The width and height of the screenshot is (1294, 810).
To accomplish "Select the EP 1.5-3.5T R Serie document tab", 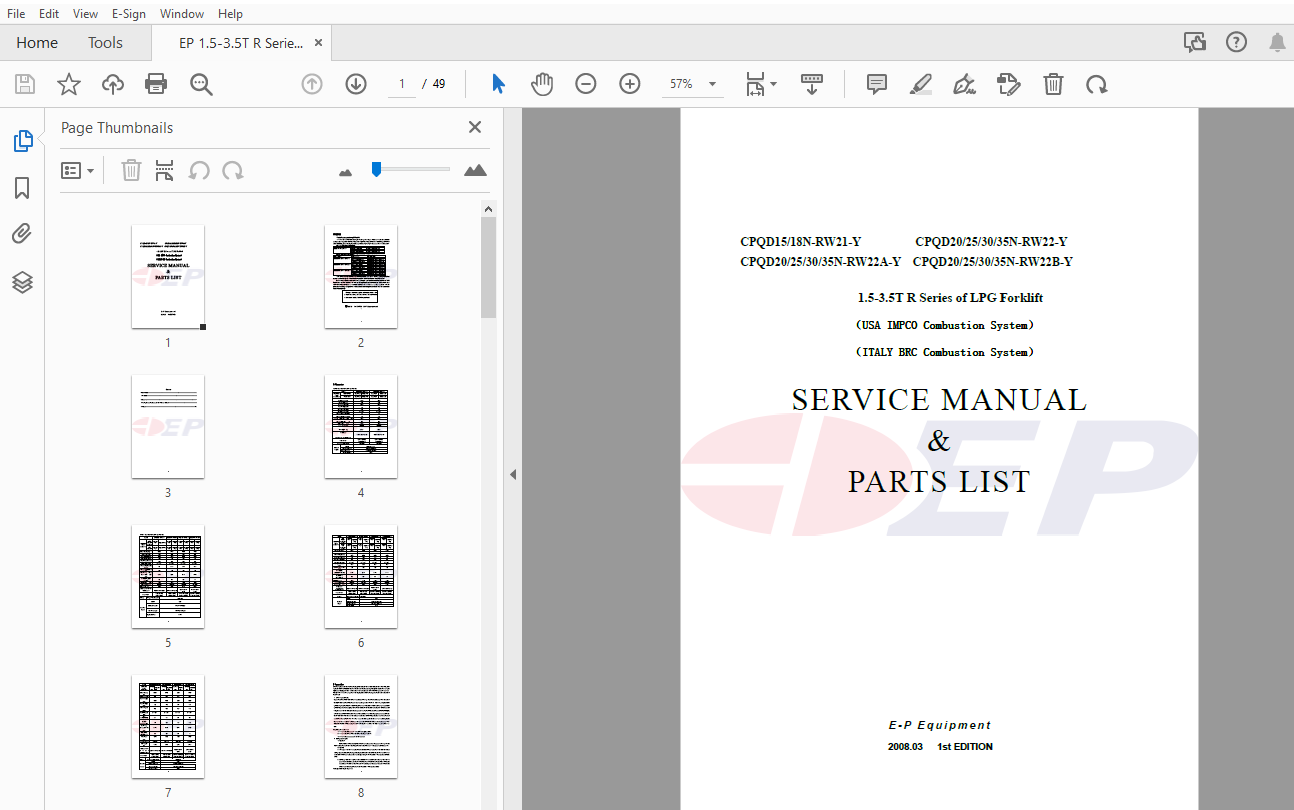I will point(241,43).
